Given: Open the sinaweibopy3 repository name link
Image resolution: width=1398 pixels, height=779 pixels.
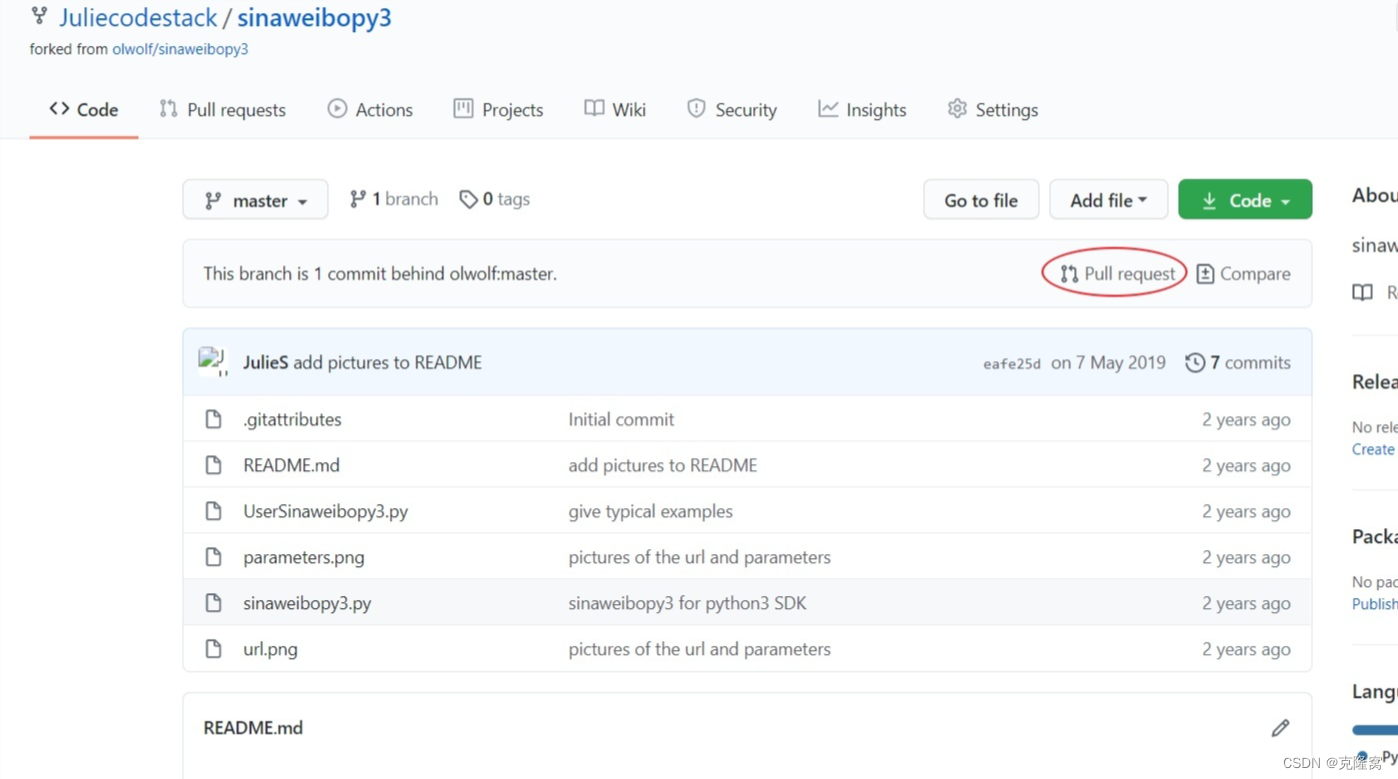Looking at the screenshot, I should [314, 18].
